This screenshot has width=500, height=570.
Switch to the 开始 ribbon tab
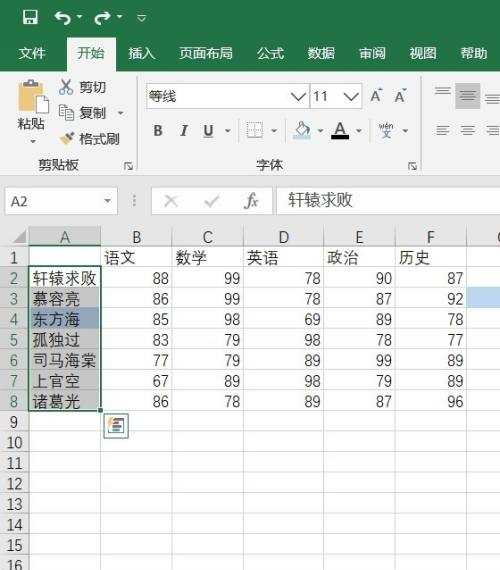point(91,53)
